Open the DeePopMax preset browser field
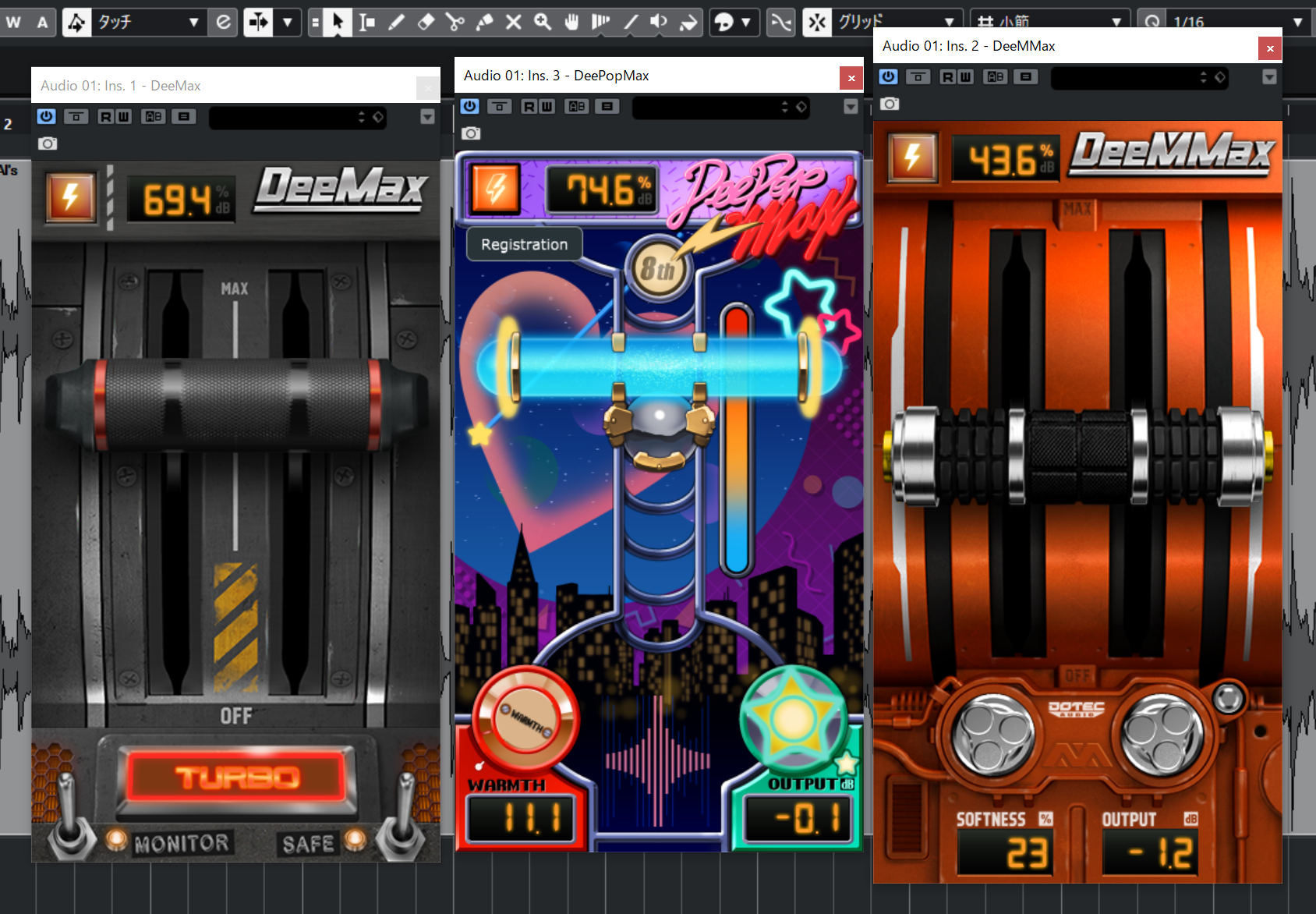 721,107
